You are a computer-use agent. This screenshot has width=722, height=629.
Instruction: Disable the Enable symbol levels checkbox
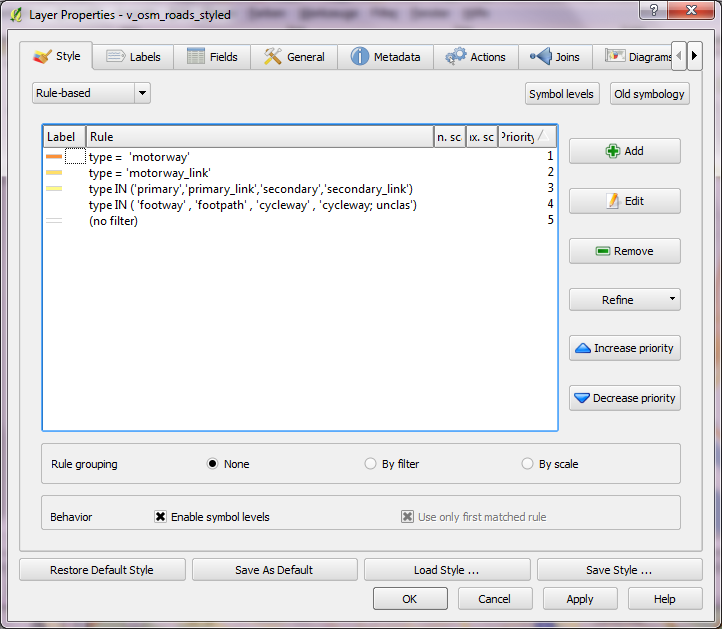click(160, 517)
